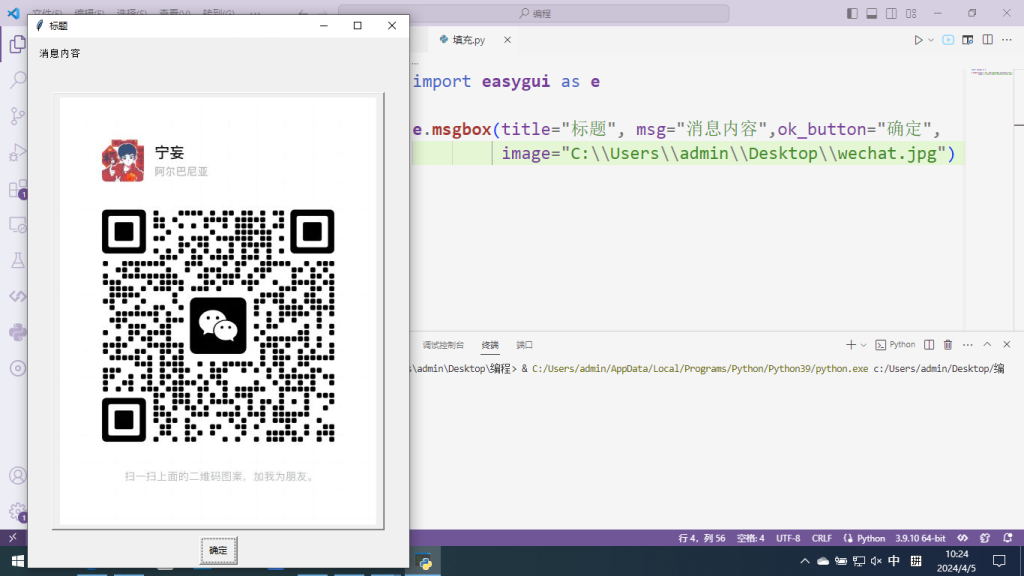Open the Manage gear in activity bar
Image resolution: width=1024 pixels, height=576 pixels.
(x=18, y=511)
